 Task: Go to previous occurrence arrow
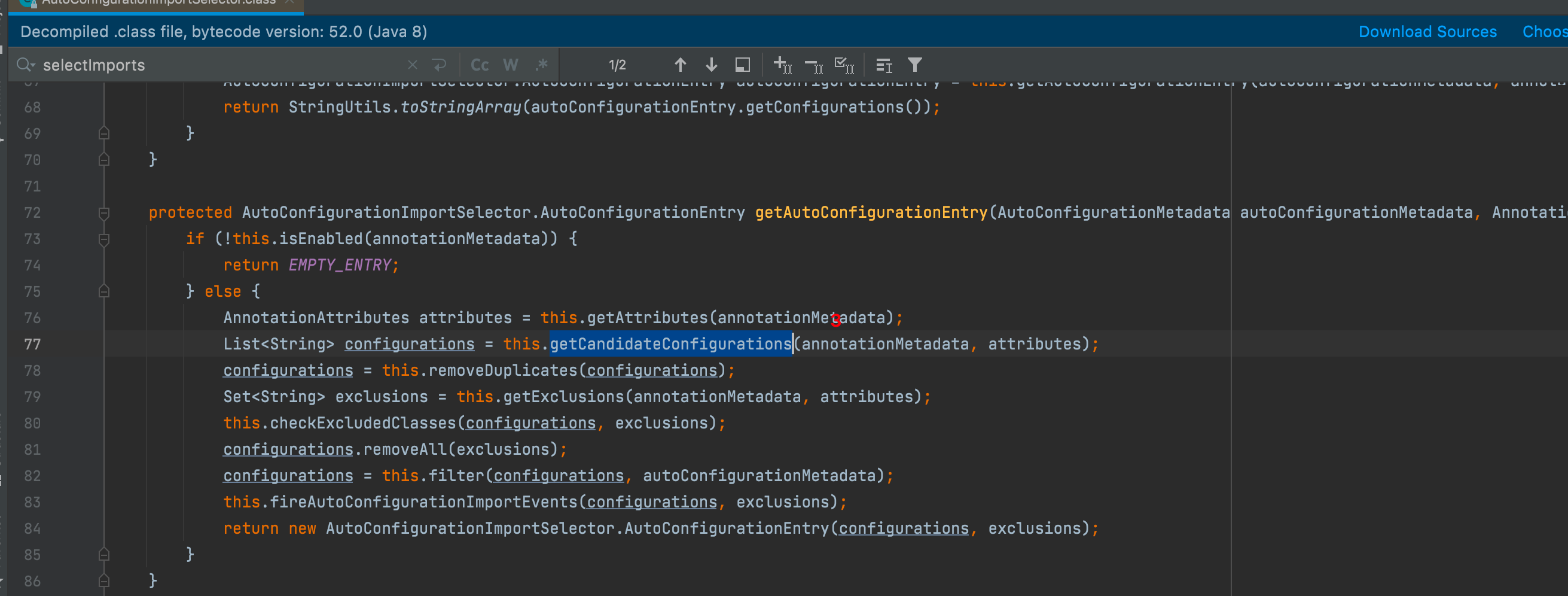680,65
